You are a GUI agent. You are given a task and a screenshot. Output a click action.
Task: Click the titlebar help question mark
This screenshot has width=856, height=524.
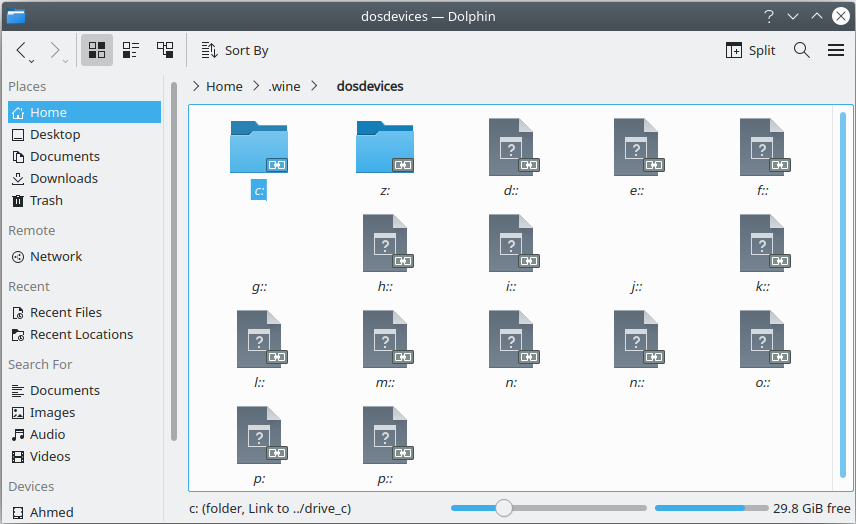coord(769,16)
